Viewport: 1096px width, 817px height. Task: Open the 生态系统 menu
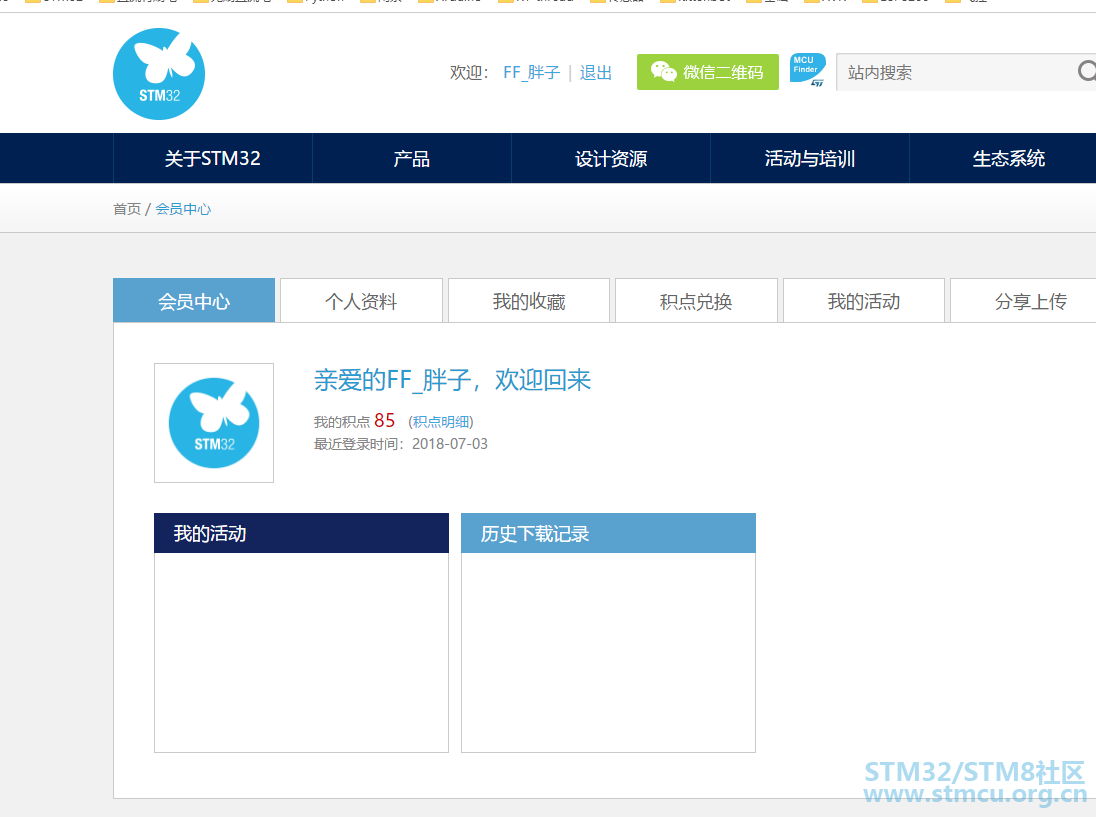click(x=1009, y=159)
